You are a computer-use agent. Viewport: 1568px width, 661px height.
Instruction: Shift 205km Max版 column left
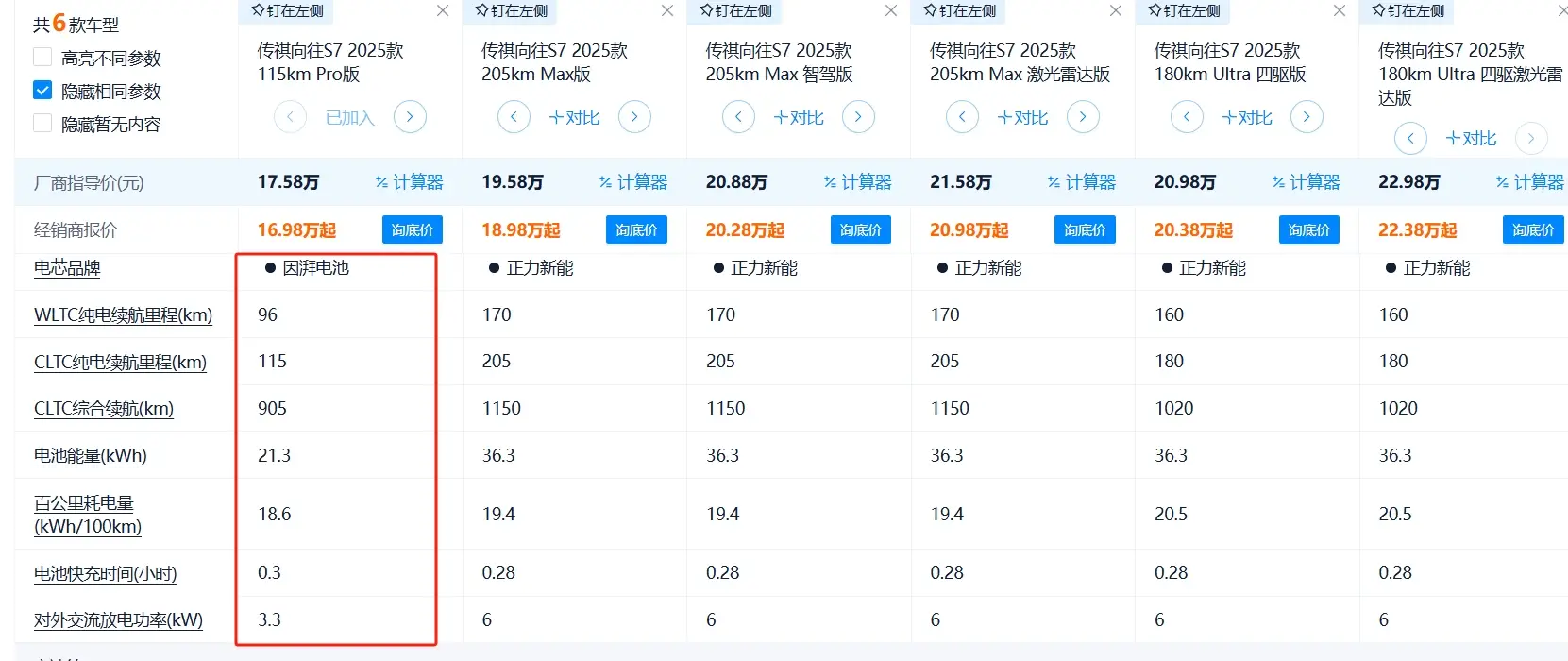point(514,117)
